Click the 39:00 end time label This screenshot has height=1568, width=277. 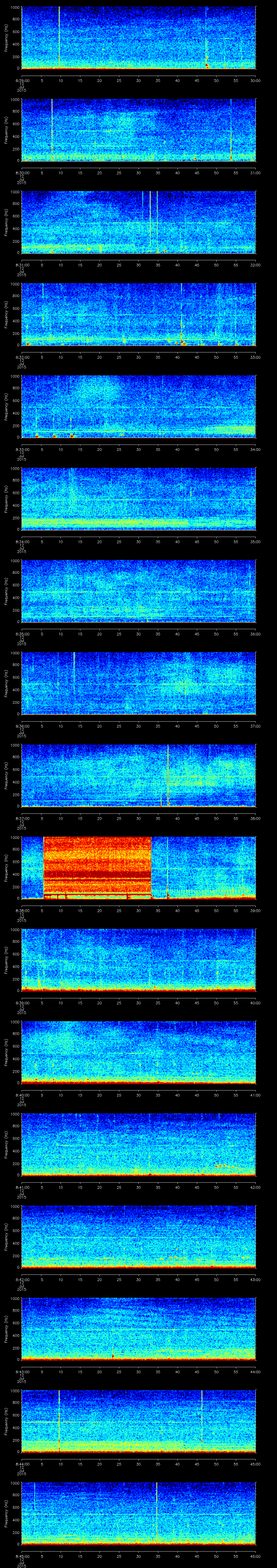[255, 910]
